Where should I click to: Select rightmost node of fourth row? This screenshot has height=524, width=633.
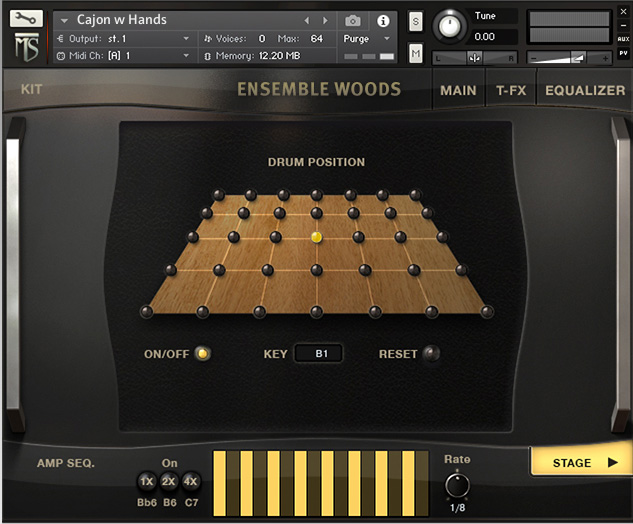point(461,270)
